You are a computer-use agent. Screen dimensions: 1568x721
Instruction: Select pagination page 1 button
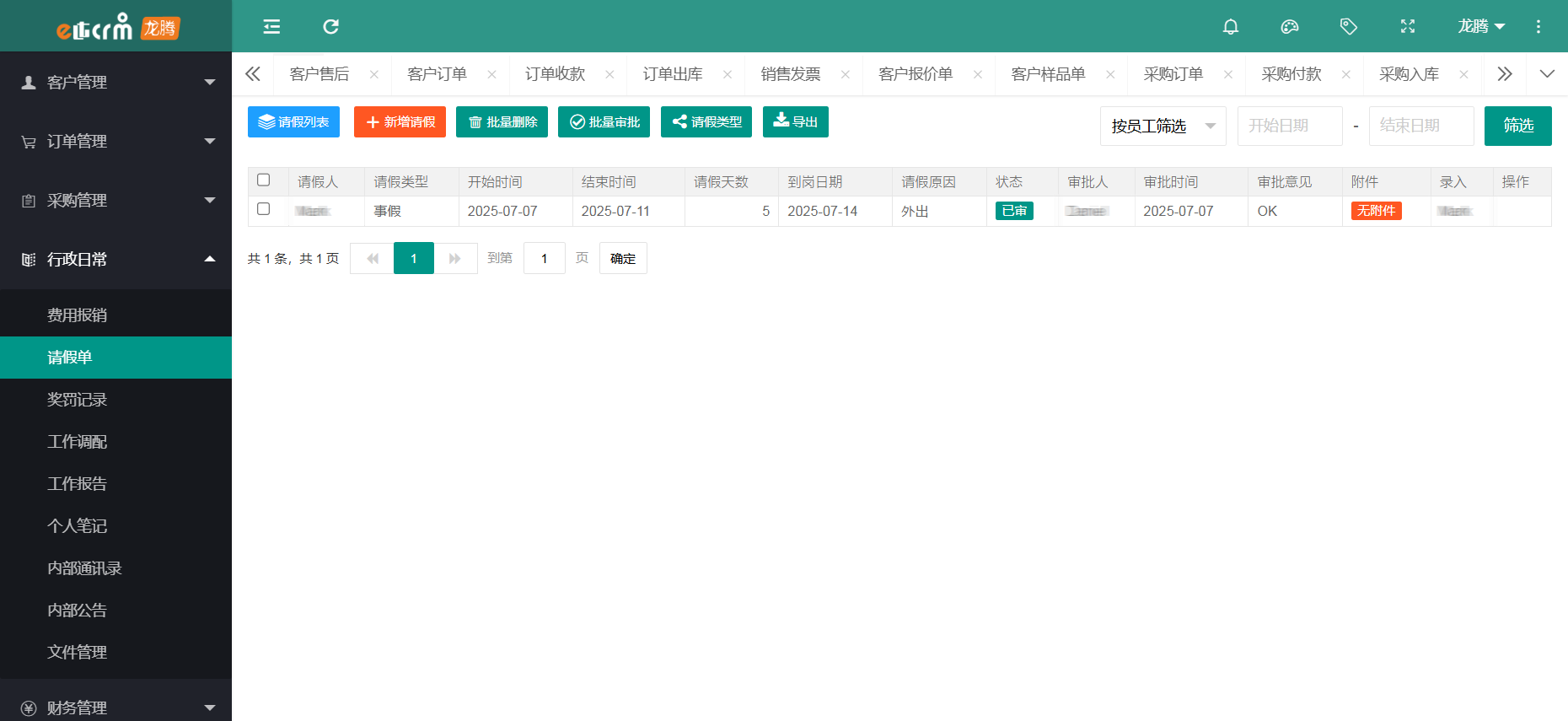coord(414,258)
